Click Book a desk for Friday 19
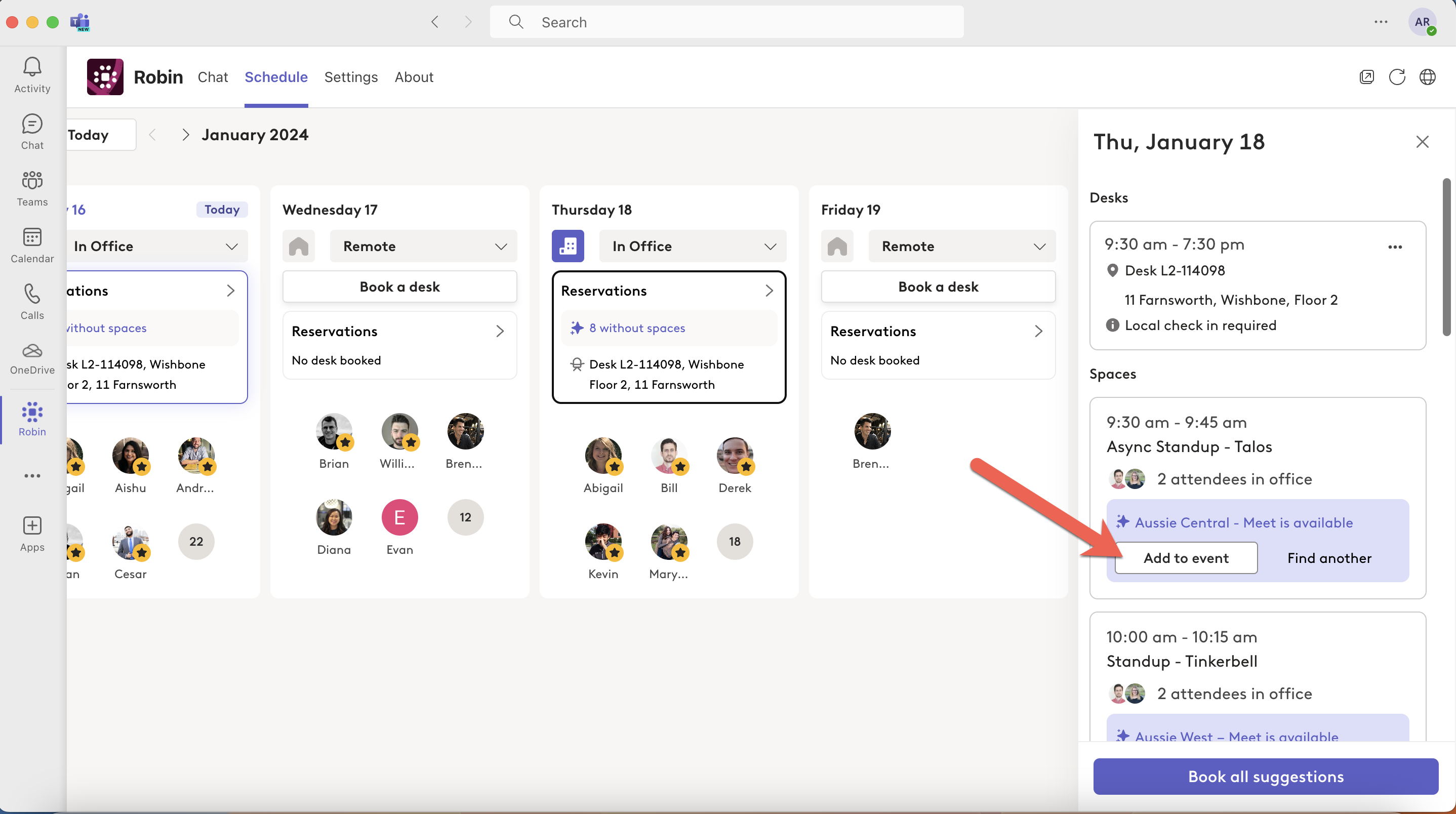 [x=938, y=287]
